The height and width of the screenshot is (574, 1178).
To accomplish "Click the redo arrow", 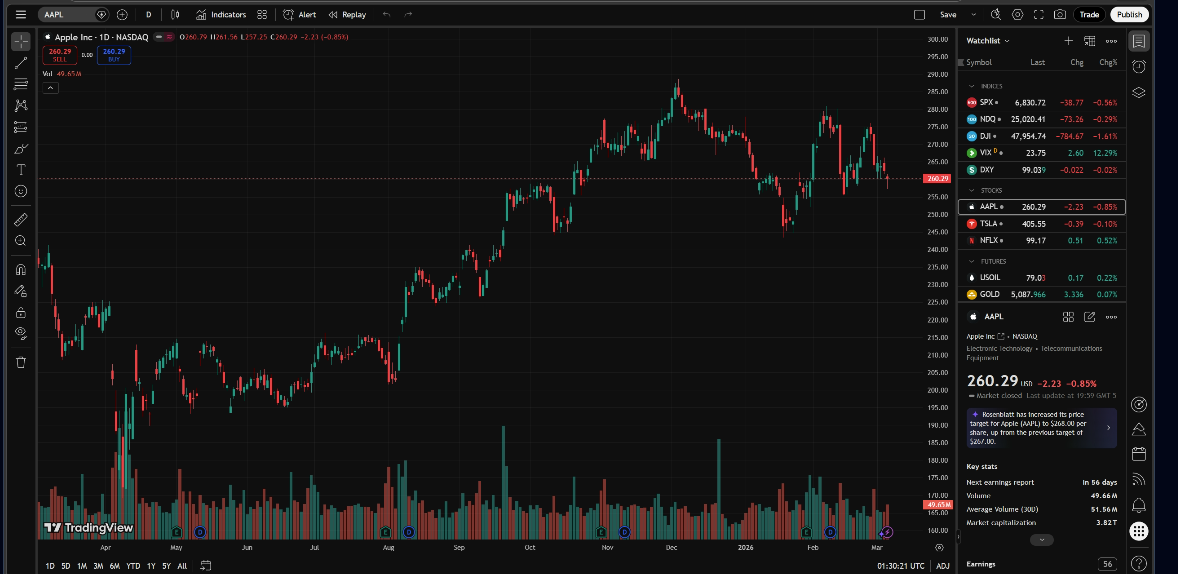I will click(x=408, y=14).
